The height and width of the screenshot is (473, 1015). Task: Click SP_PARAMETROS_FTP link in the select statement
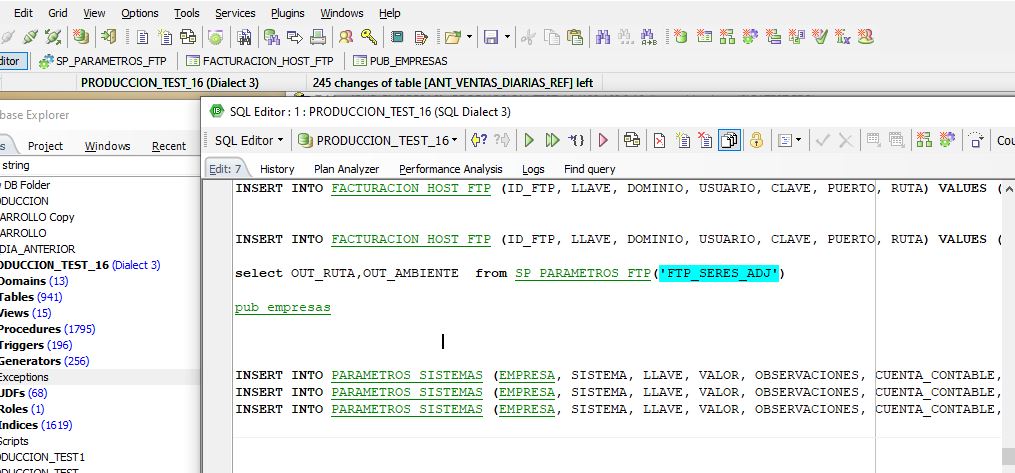(583, 274)
